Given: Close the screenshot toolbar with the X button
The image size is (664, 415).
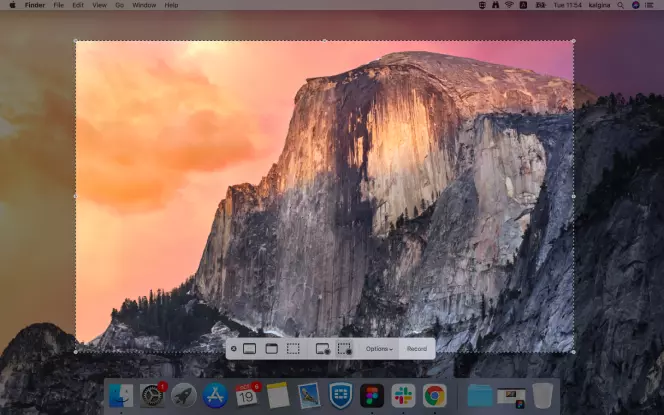Looking at the screenshot, I should (233, 349).
